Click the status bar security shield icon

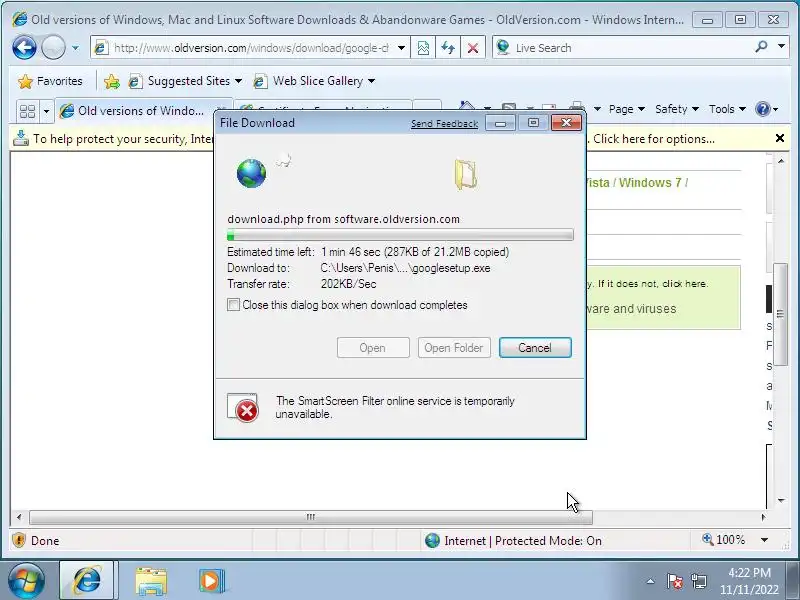pos(19,540)
